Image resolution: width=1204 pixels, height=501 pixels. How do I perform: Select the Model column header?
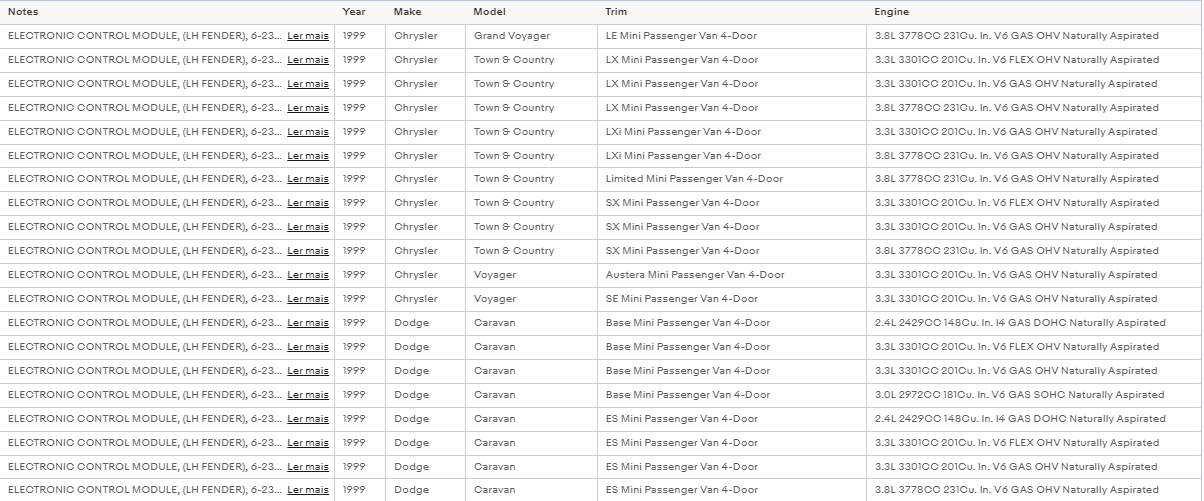click(x=490, y=12)
